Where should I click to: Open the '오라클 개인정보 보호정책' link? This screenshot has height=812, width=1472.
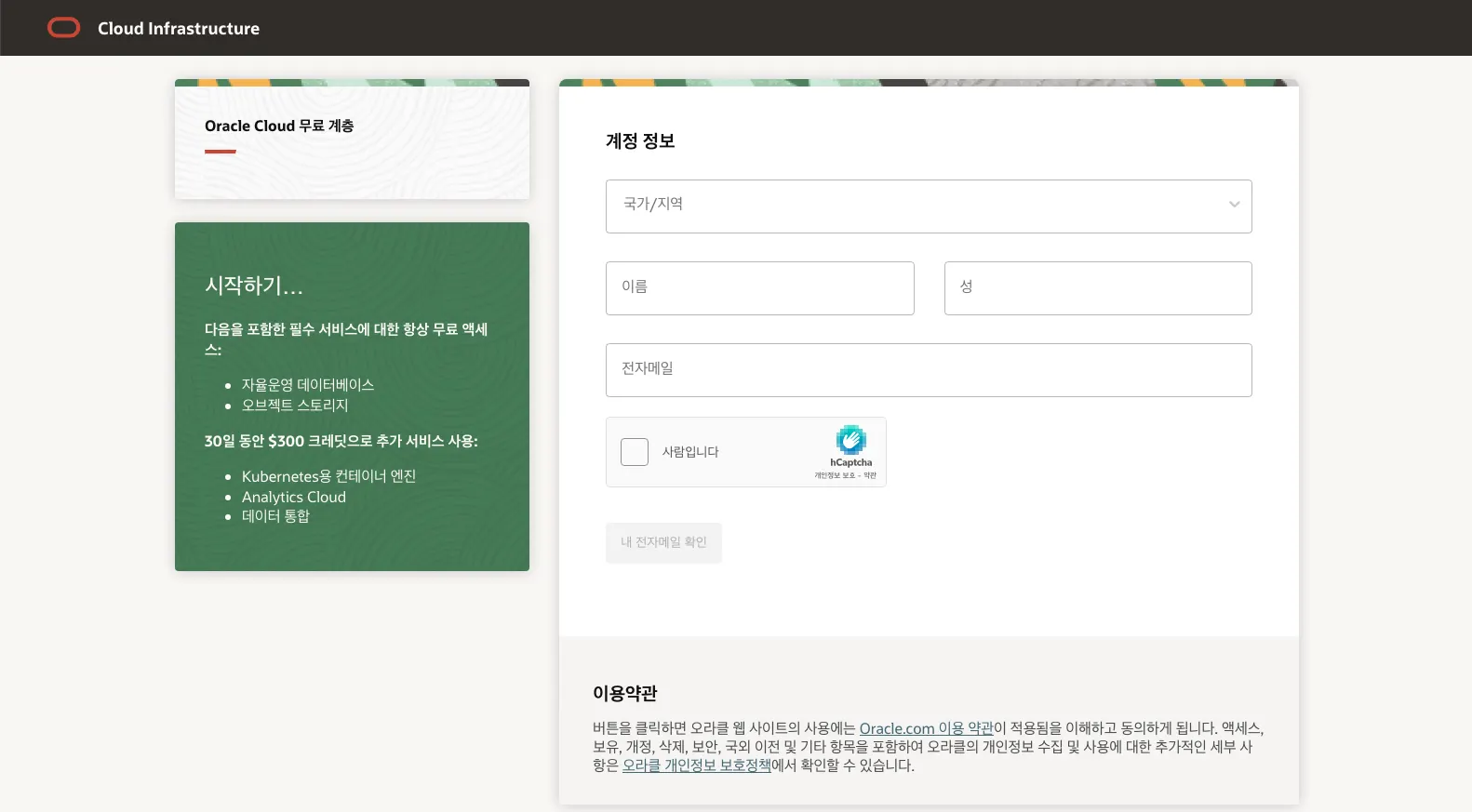coord(697,765)
